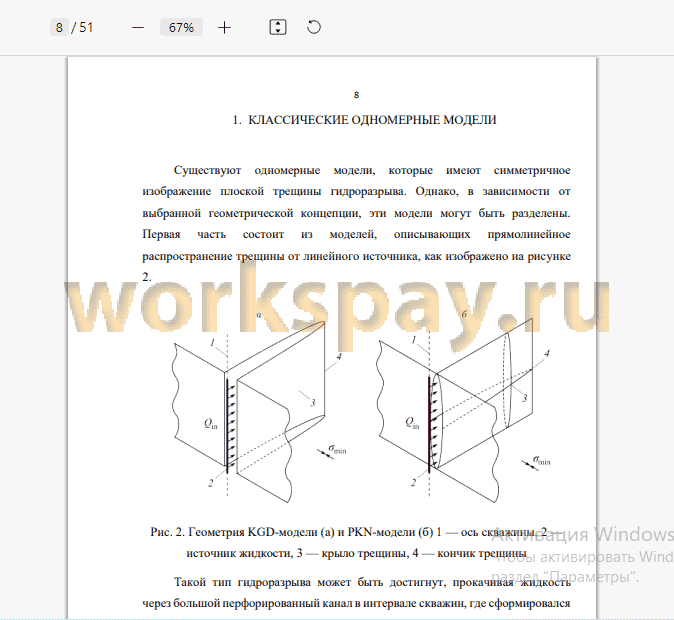Click the page number 8 atop the page

356,95
